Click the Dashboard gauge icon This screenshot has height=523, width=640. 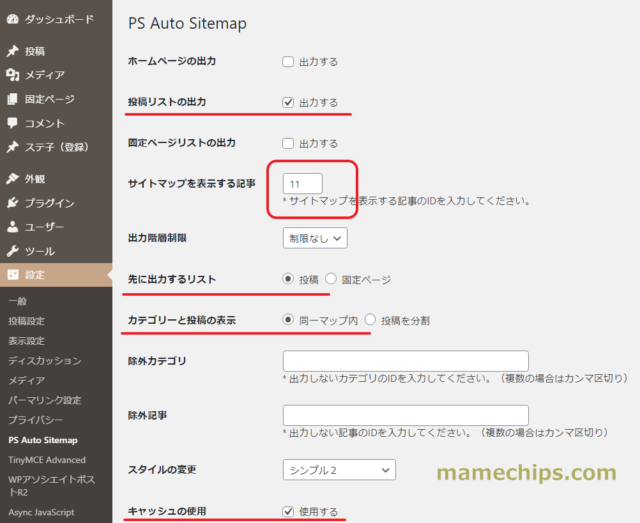[x=13, y=19]
